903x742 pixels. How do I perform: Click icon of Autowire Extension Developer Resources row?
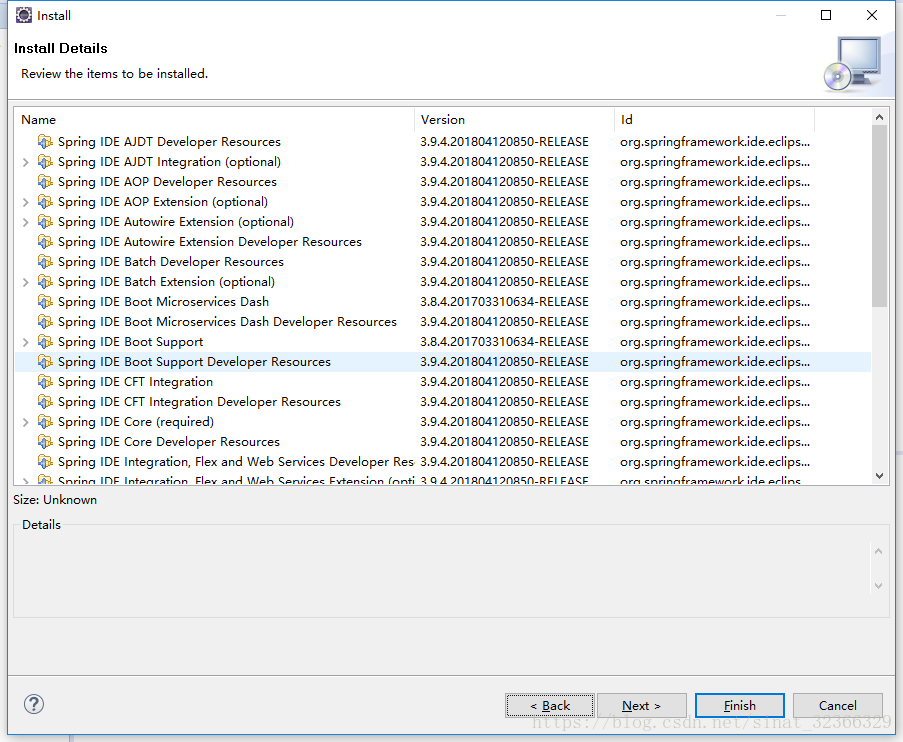click(45, 241)
